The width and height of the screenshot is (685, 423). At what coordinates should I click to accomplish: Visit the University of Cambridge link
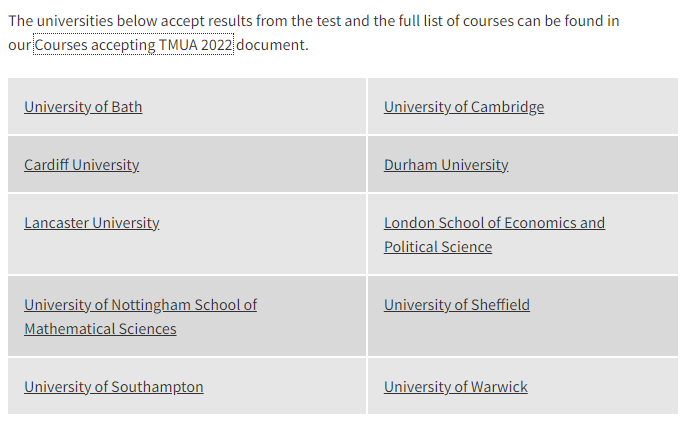click(x=464, y=107)
